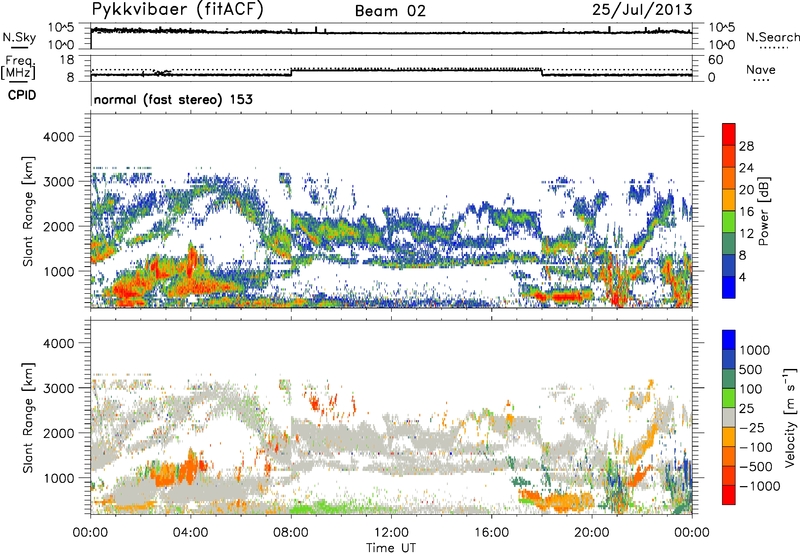The image size is (800, 554).
Task: Click the '60' tick on Nave axis
Action: [x=715, y=60]
